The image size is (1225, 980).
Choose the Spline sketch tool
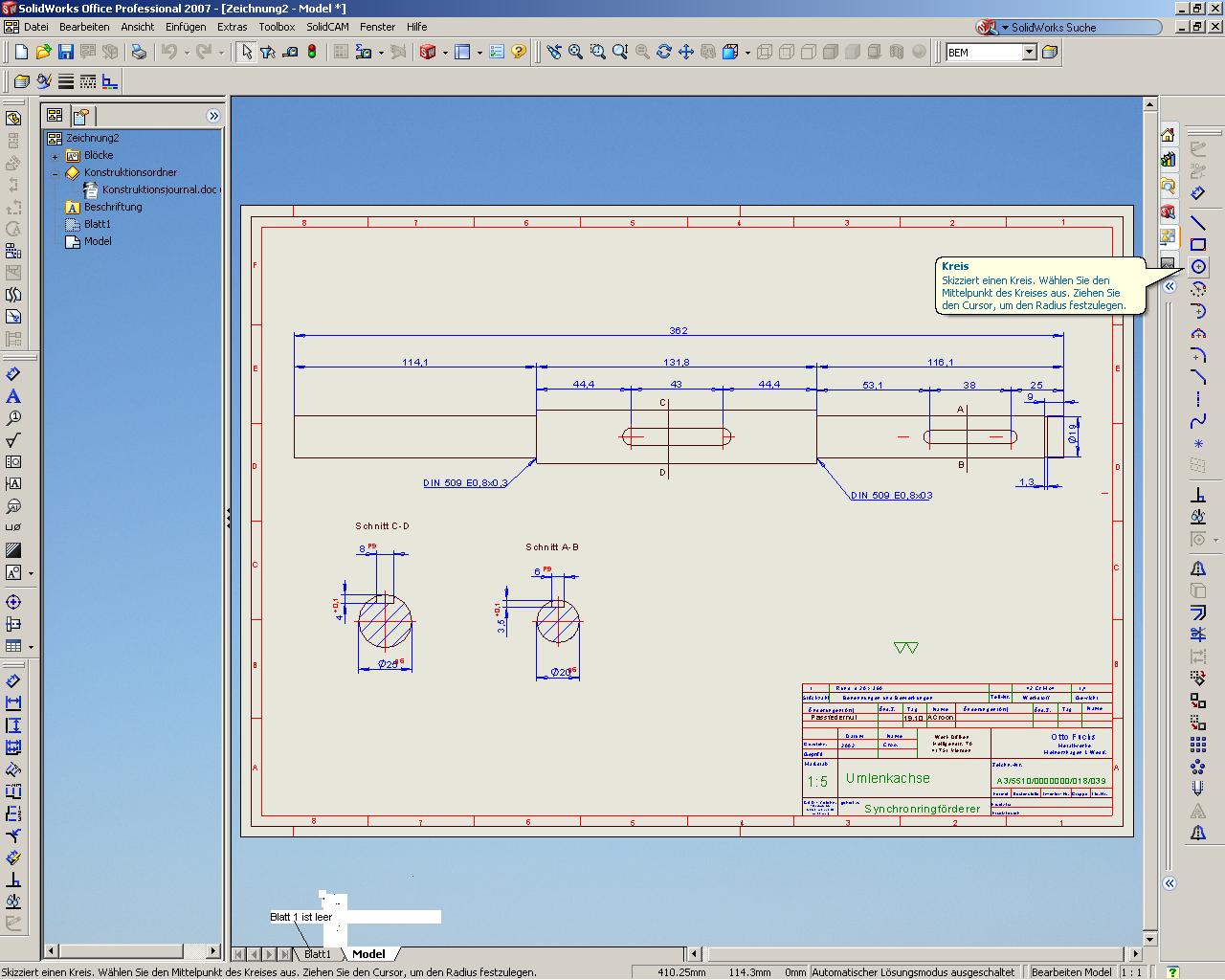click(1198, 421)
